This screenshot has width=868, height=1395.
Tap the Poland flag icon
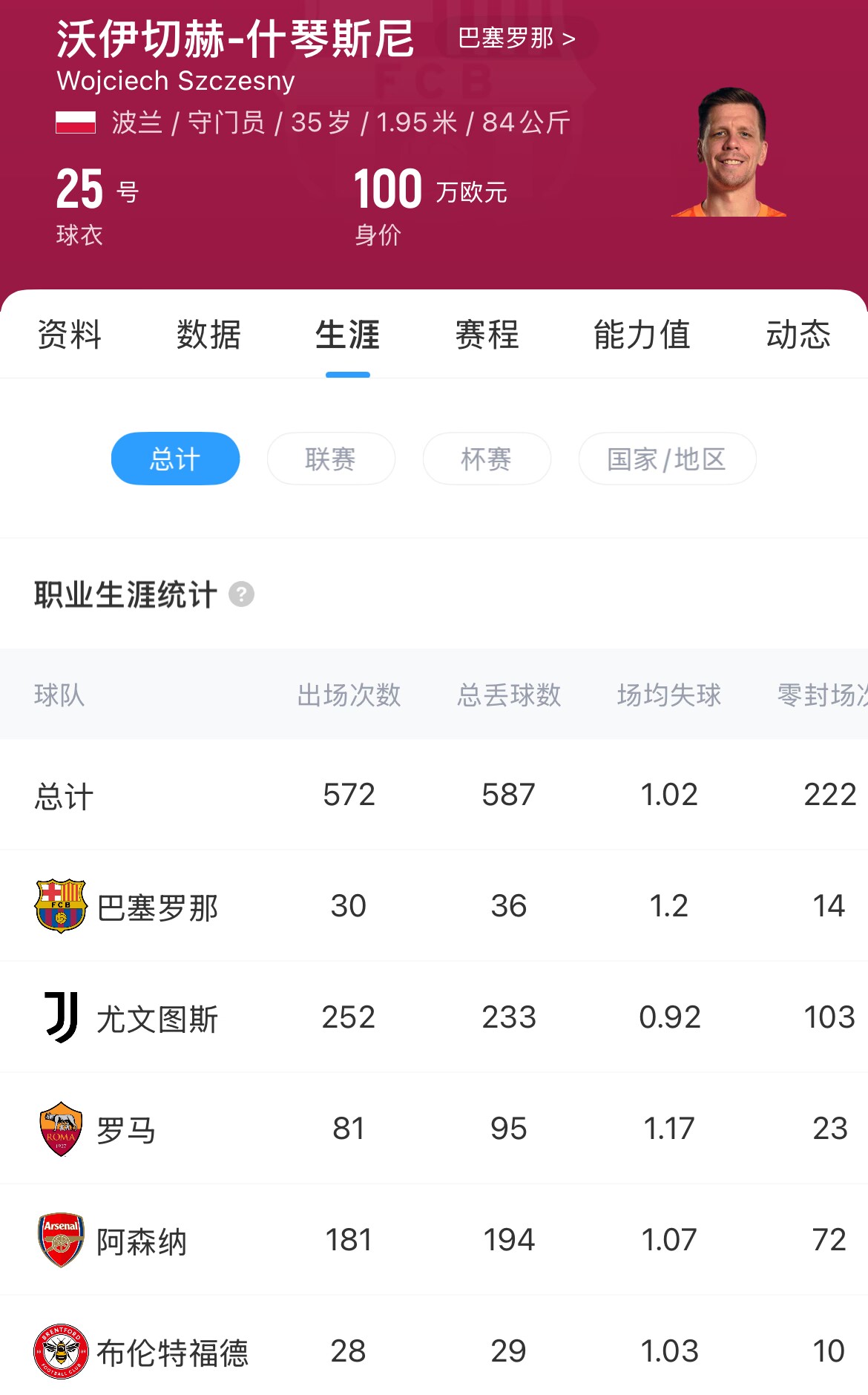pyautogui.click(x=76, y=122)
